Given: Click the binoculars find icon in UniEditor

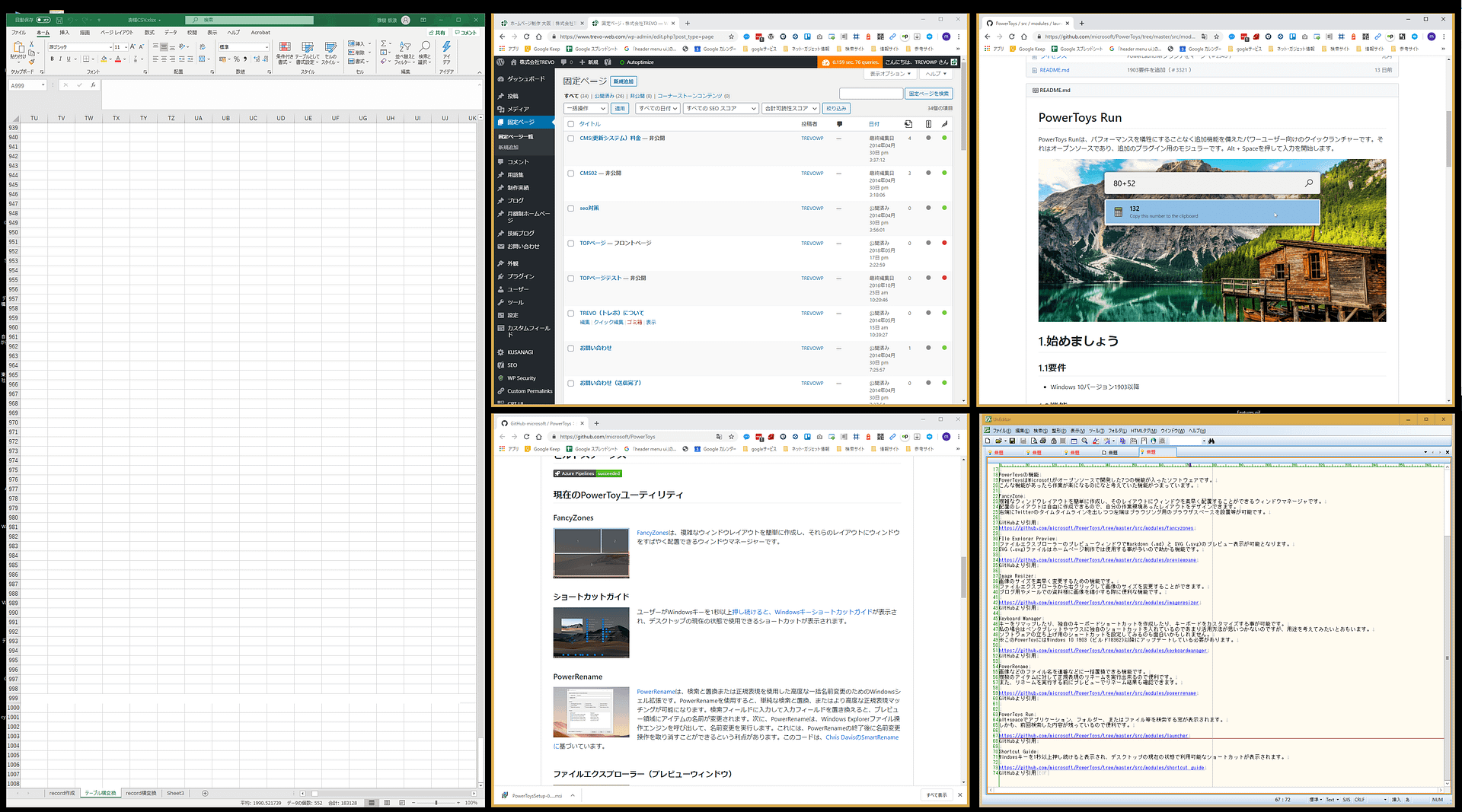Looking at the screenshot, I should click(x=1211, y=441).
